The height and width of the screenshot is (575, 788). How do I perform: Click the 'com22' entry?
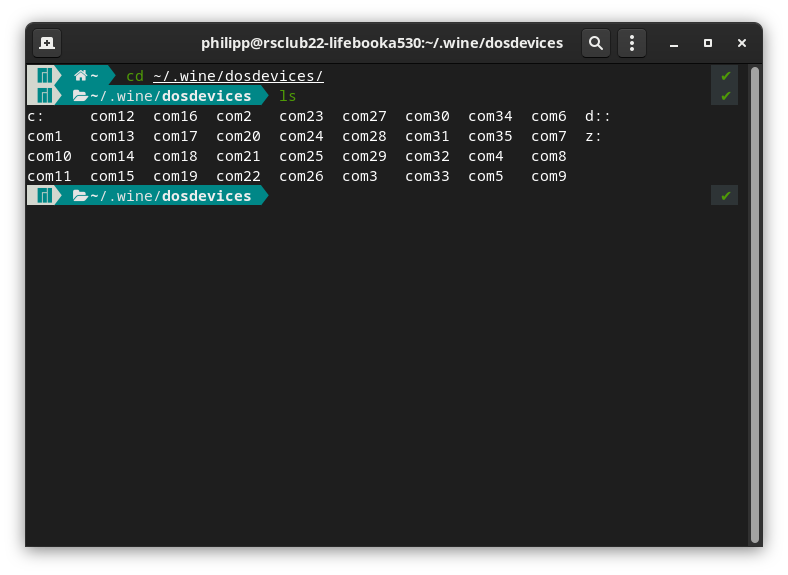(238, 176)
